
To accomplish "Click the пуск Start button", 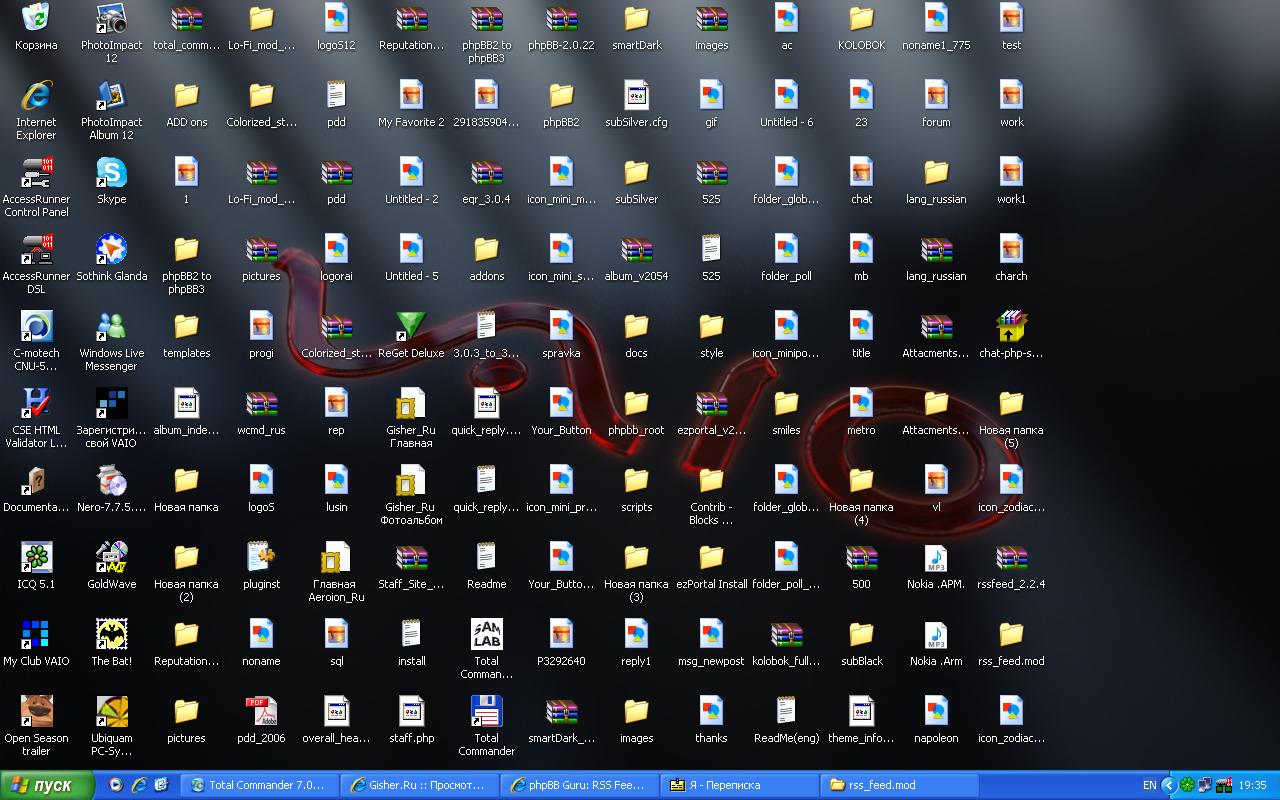I will 47,785.
